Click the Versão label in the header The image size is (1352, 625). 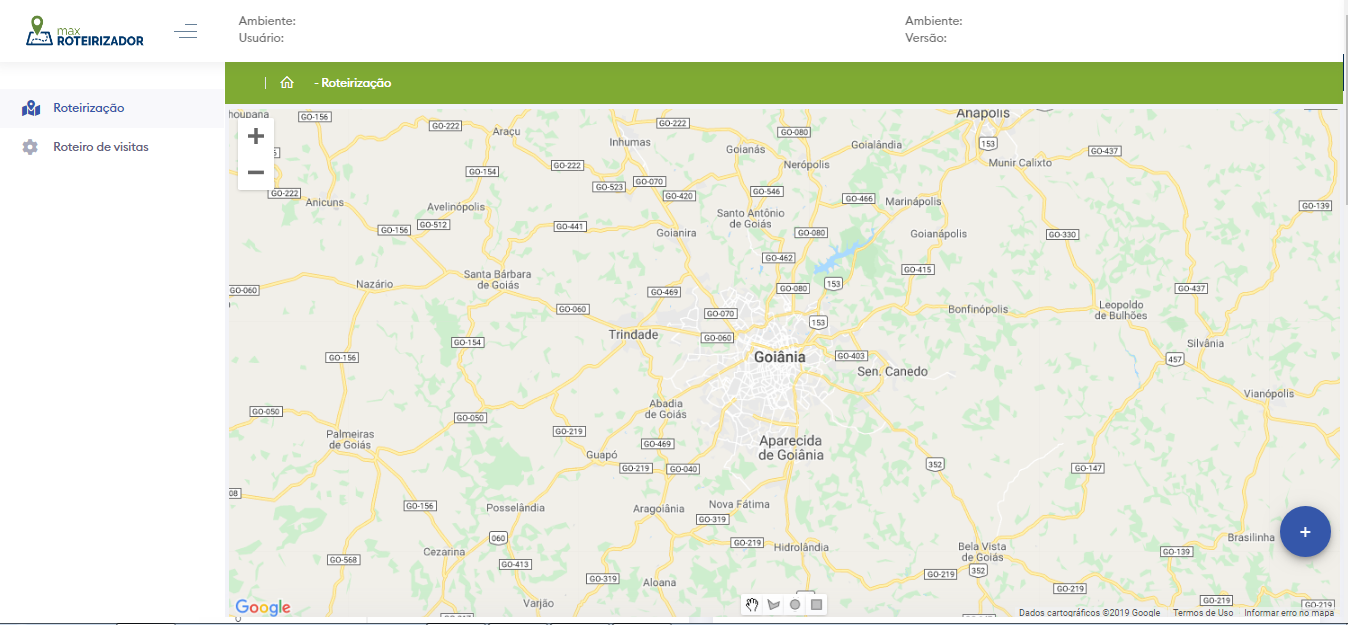(x=926, y=38)
